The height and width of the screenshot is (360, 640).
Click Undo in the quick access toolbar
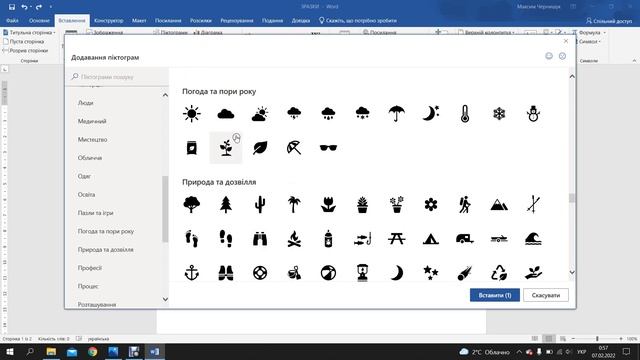[x=24, y=7]
